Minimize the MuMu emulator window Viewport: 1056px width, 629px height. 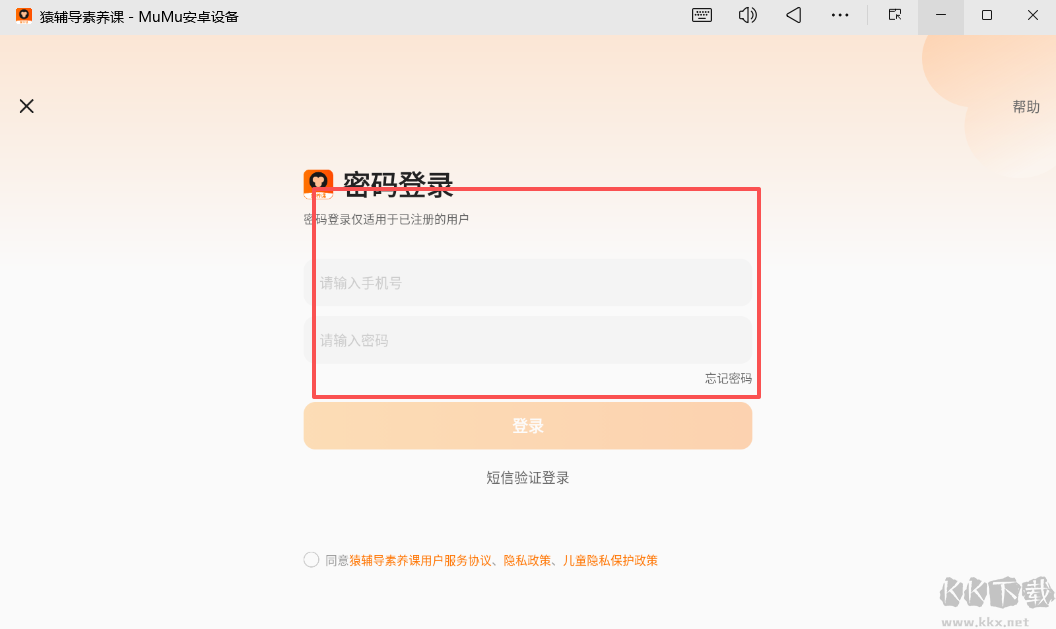coord(941,15)
